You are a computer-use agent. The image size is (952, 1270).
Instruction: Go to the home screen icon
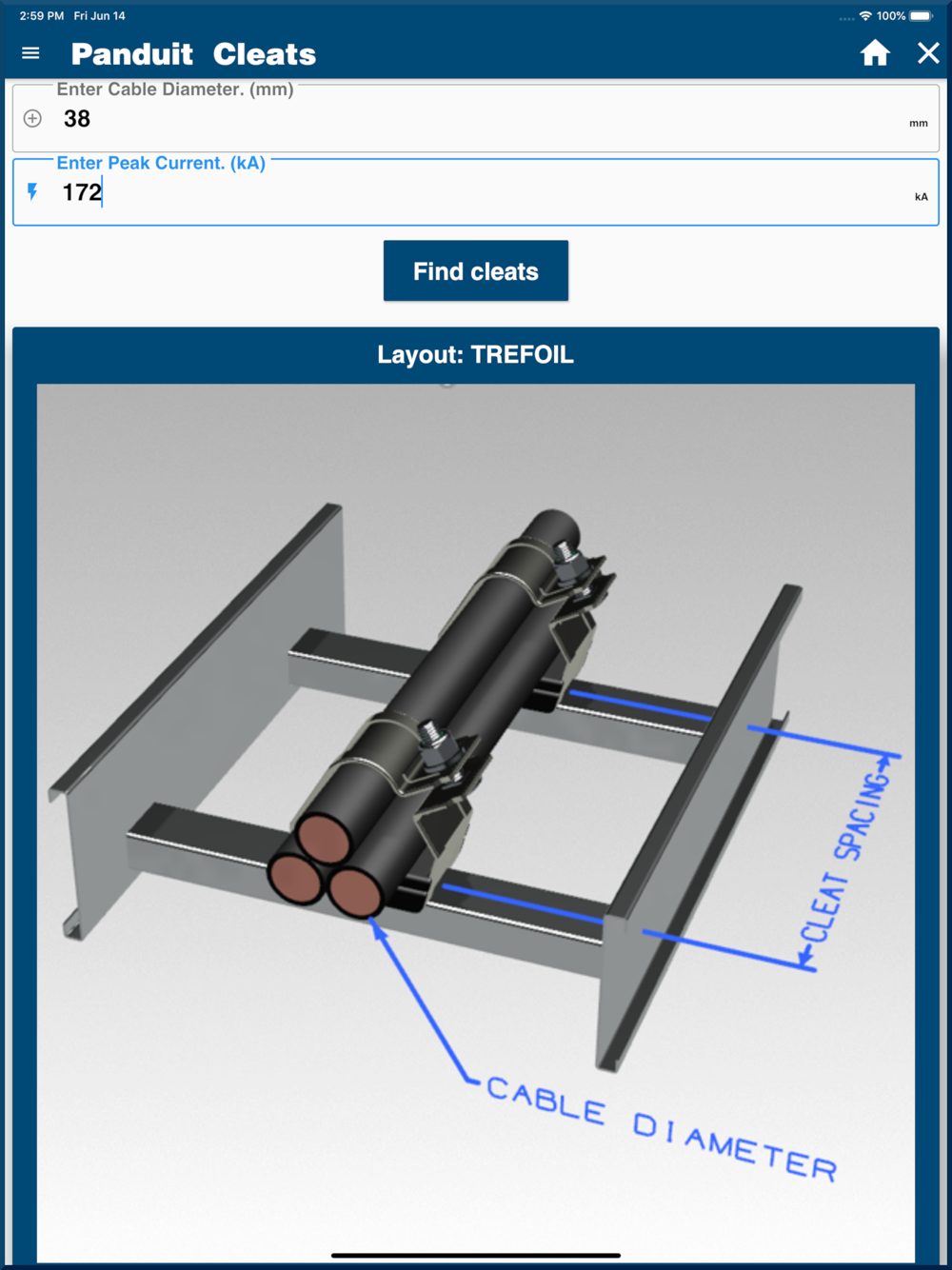pyautogui.click(x=875, y=53)
